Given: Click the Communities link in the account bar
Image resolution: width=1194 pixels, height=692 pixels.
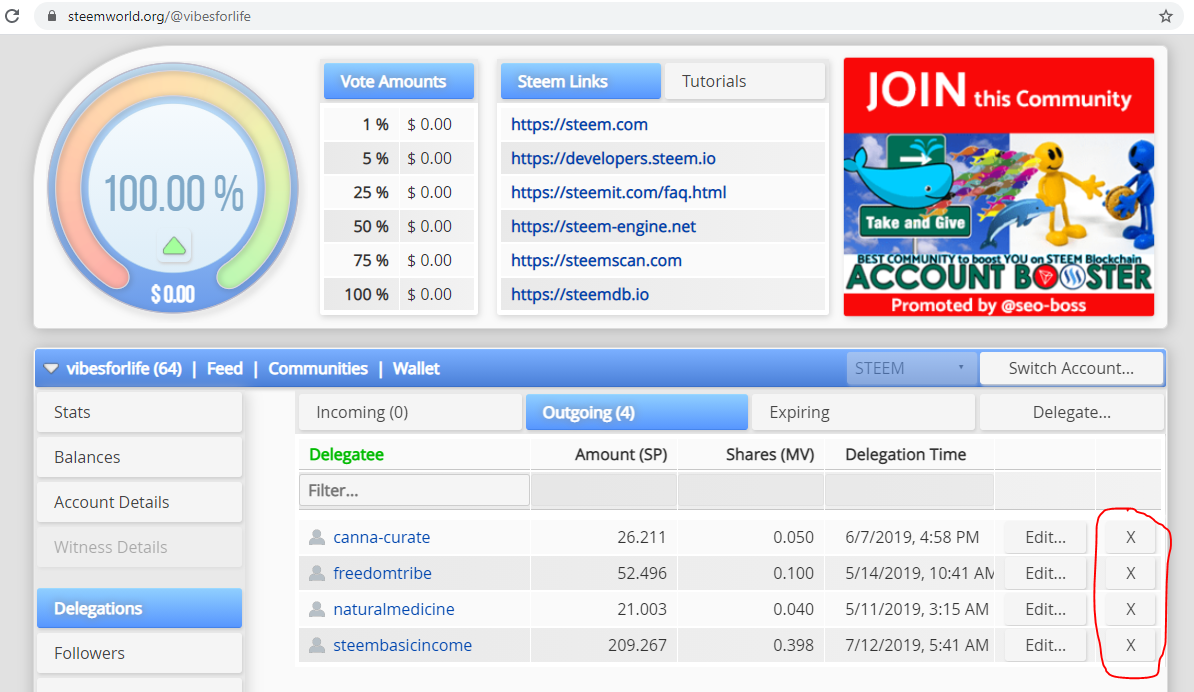Looking at the screenshot, I should 318,368.
